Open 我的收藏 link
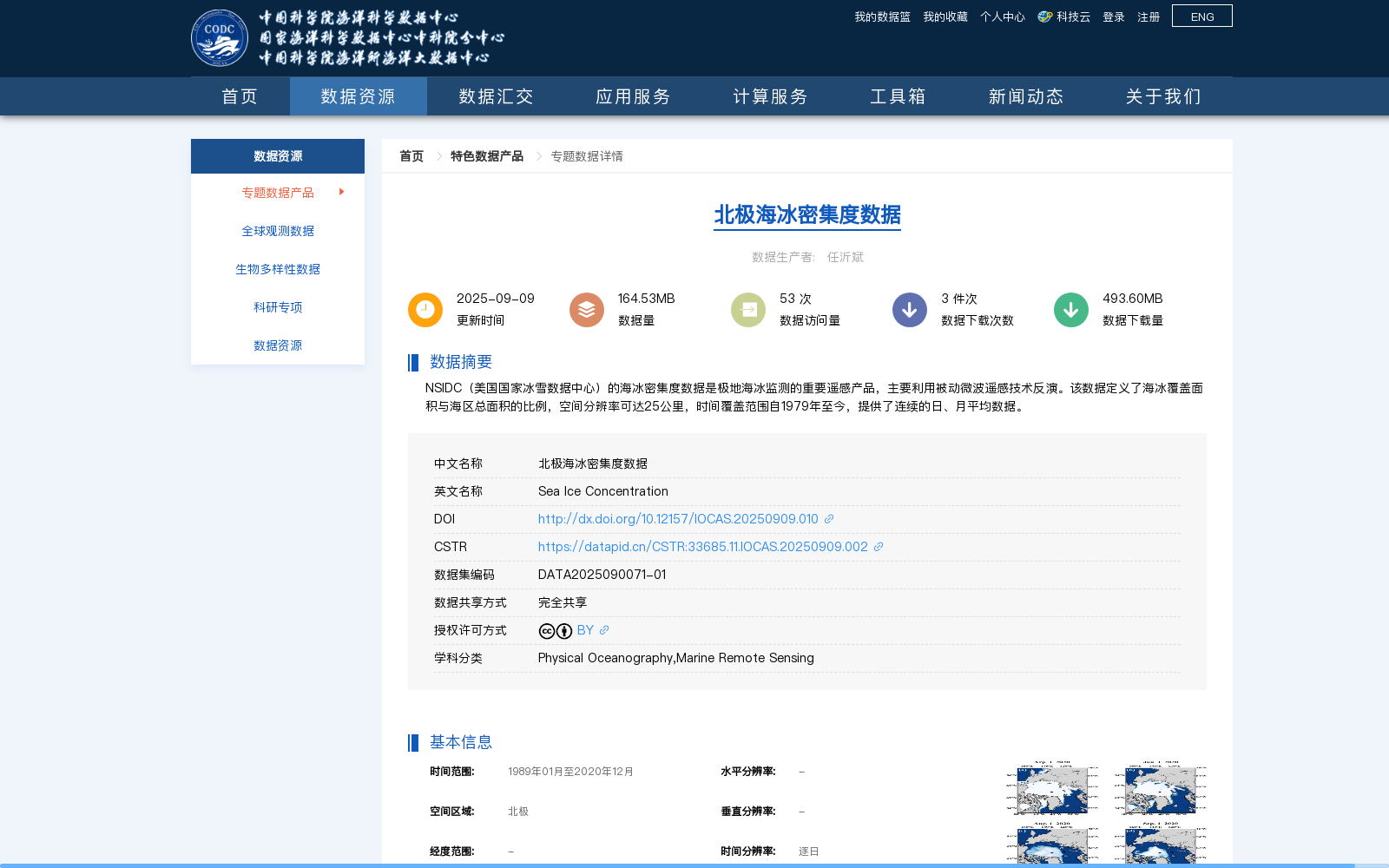Viewport: 1389px width, 868px height. [x=945, y=16]
